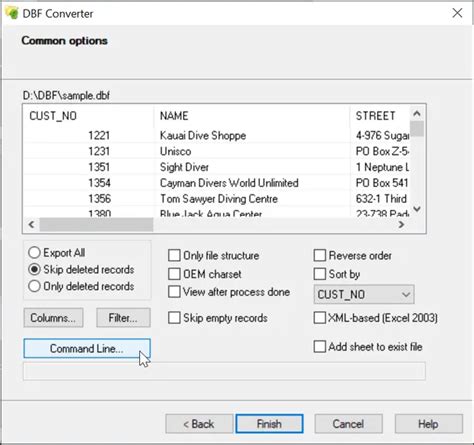Click the 1 Neptune street cell
The width and height of the screenshot is (474, 445).
pos(382,167)
